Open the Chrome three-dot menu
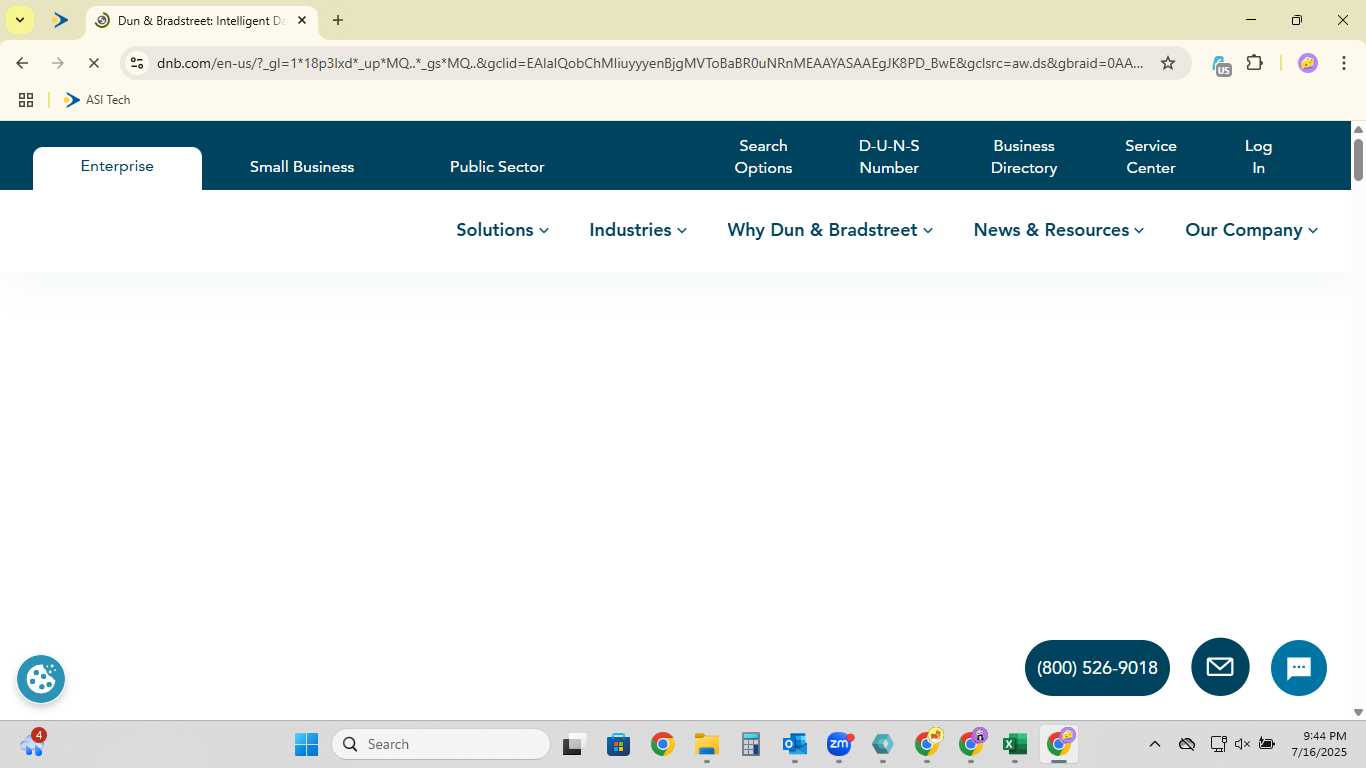 (1344, 63)
